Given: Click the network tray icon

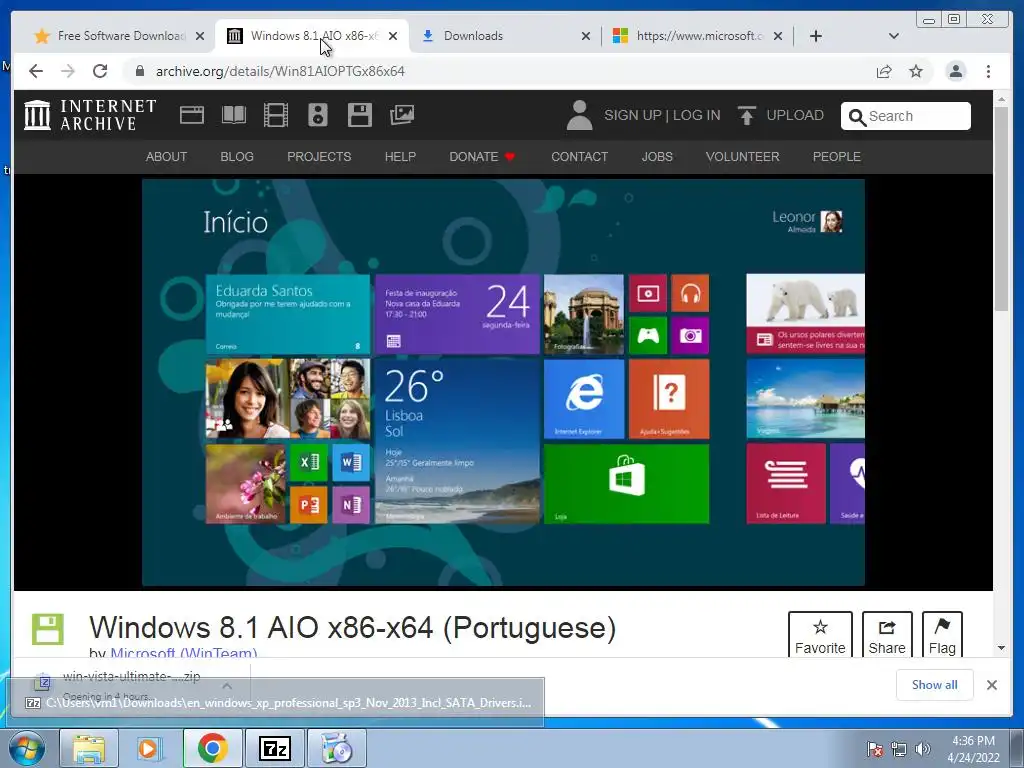Looking at the screenshot, I should pyautogui.click(x=899, y=749).
